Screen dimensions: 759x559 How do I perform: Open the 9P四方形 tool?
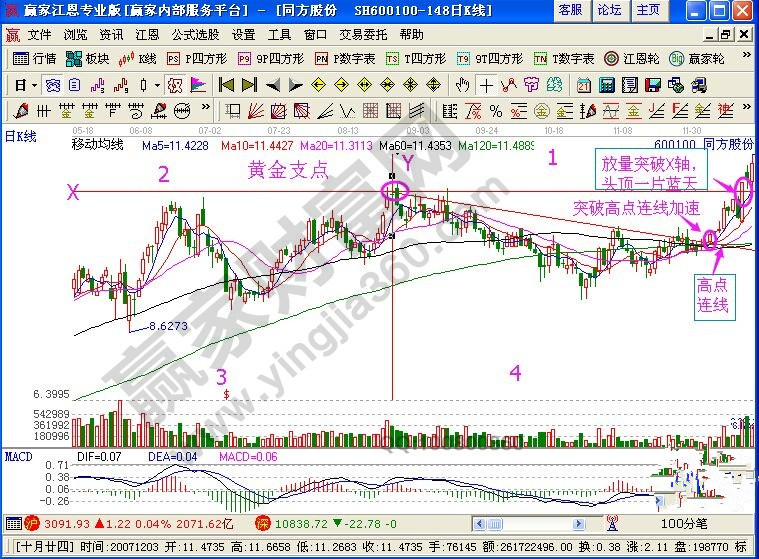pyautogui.click(x=271, y=59)
